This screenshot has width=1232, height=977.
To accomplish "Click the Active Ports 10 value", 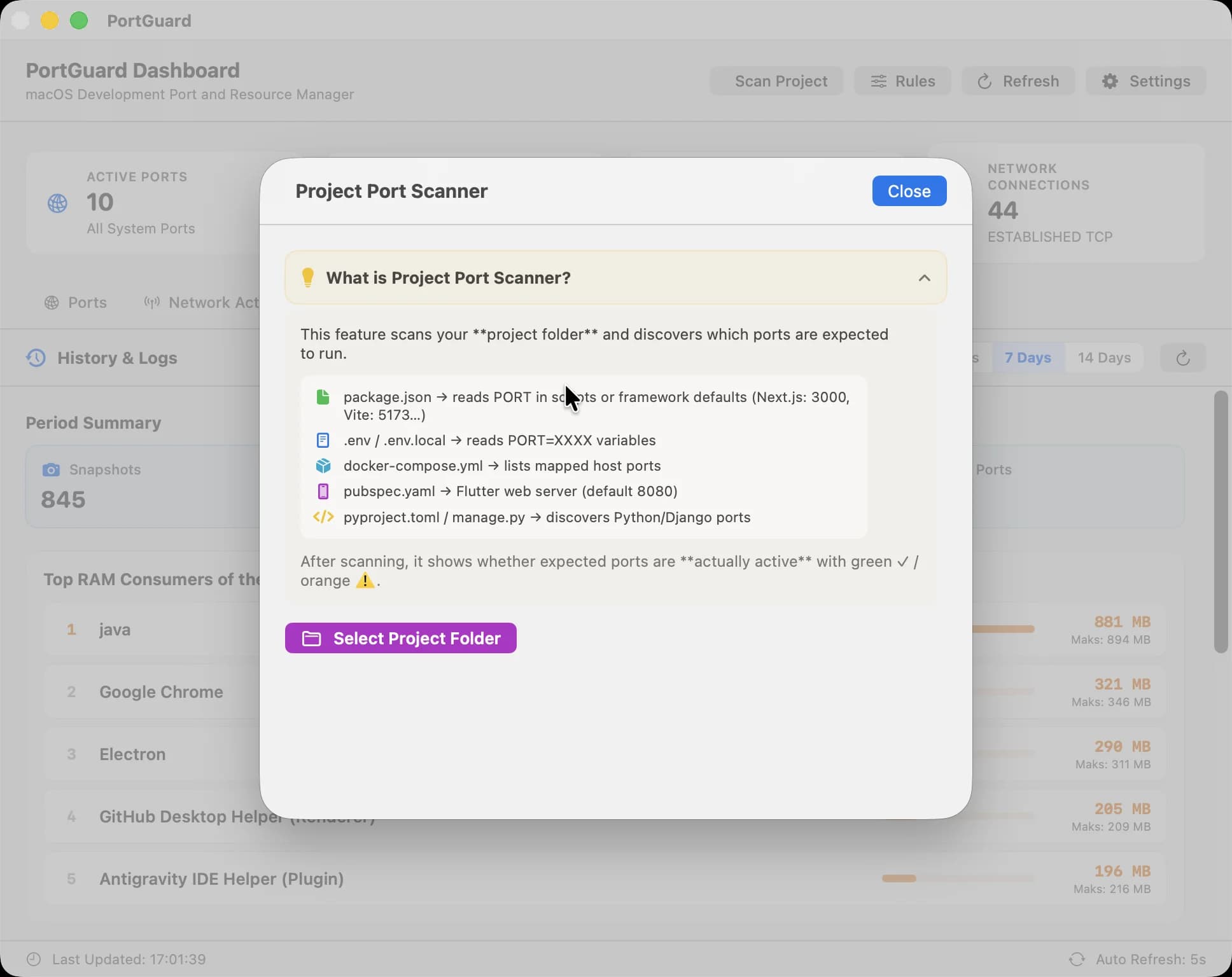I will [100, 202].
